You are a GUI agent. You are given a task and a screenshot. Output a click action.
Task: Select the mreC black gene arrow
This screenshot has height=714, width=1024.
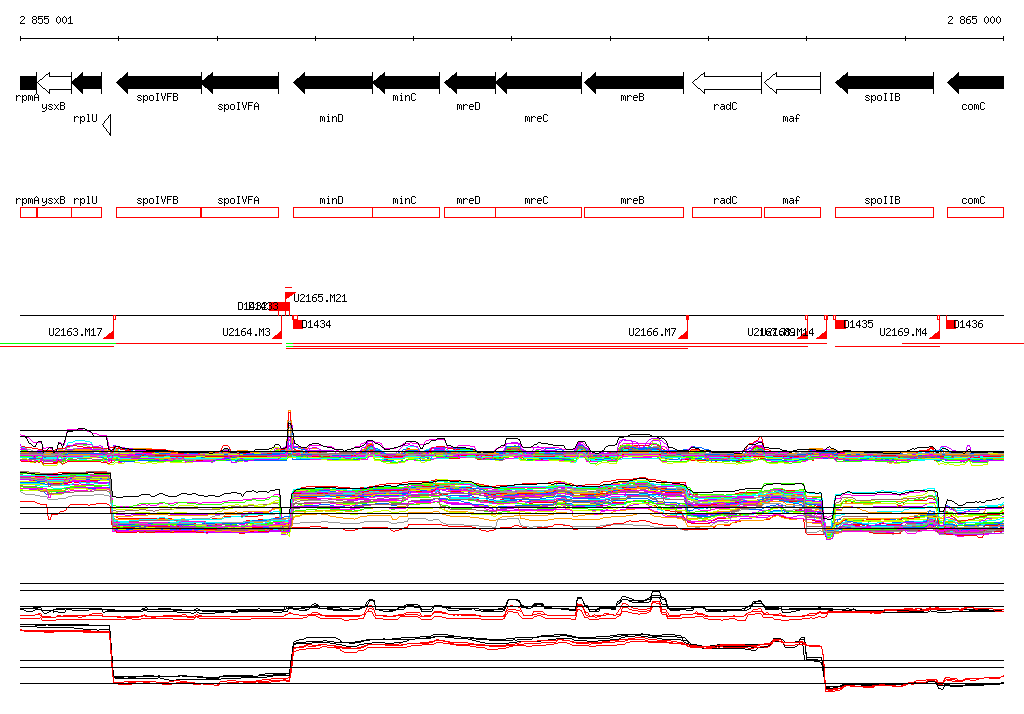(x=539, y=83)
